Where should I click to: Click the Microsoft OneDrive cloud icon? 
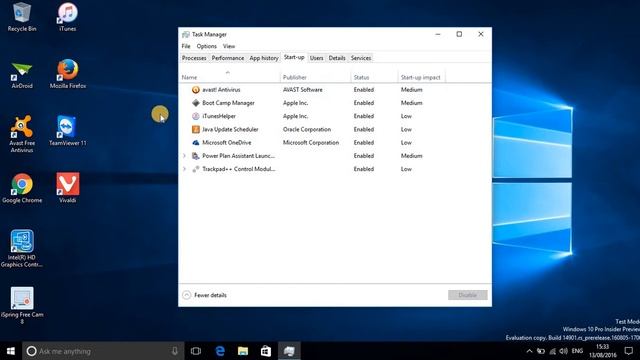click(x=196, y=142)
